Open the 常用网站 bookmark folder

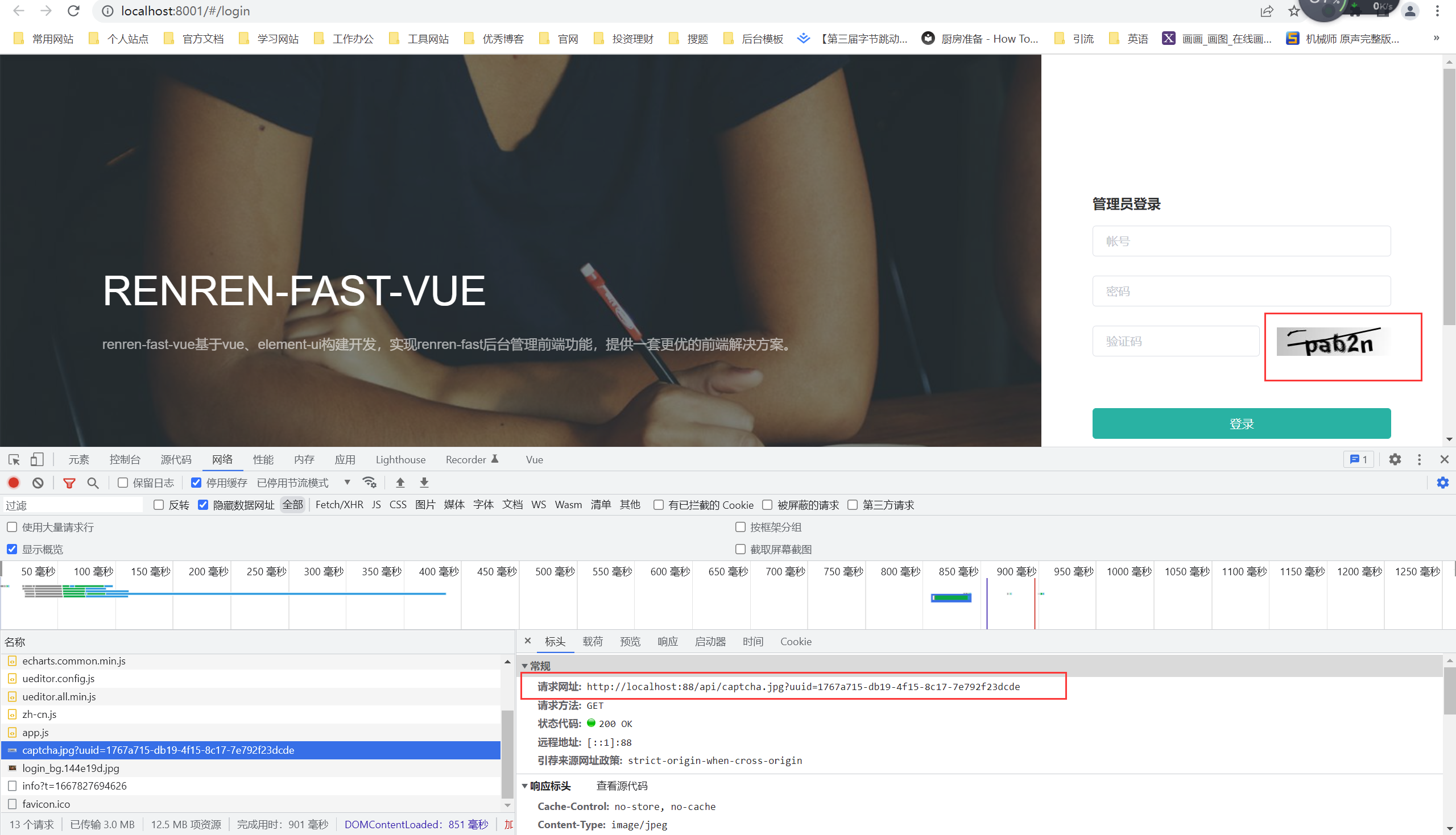(44, 39)
